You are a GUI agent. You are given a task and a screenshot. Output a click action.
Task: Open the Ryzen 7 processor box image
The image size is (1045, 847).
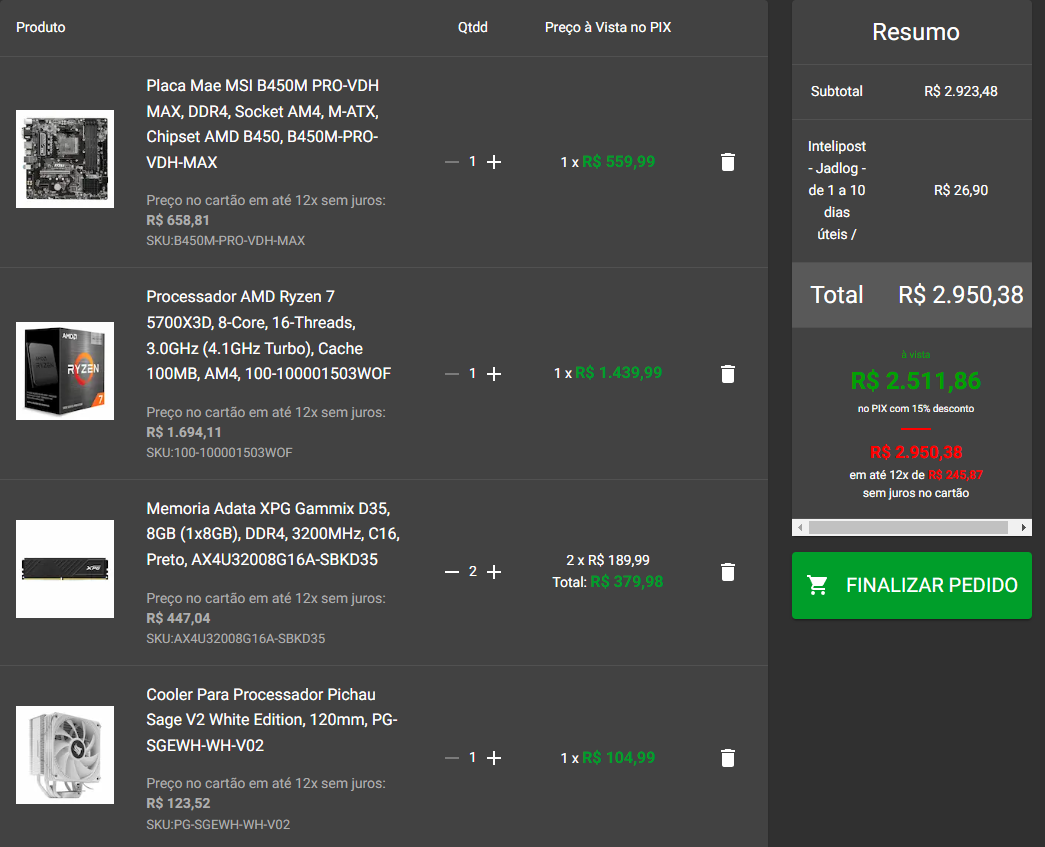[65, 371]
